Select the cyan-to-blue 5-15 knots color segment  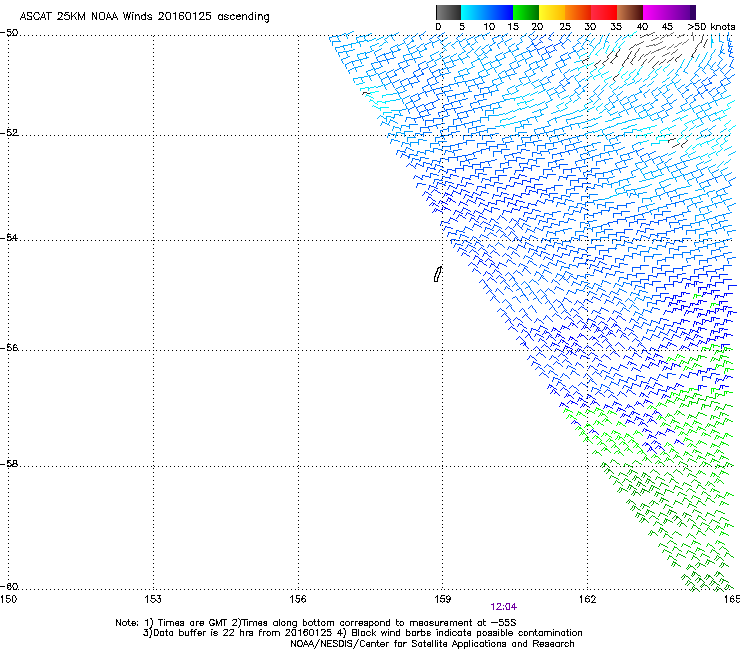tap(487, 12)
